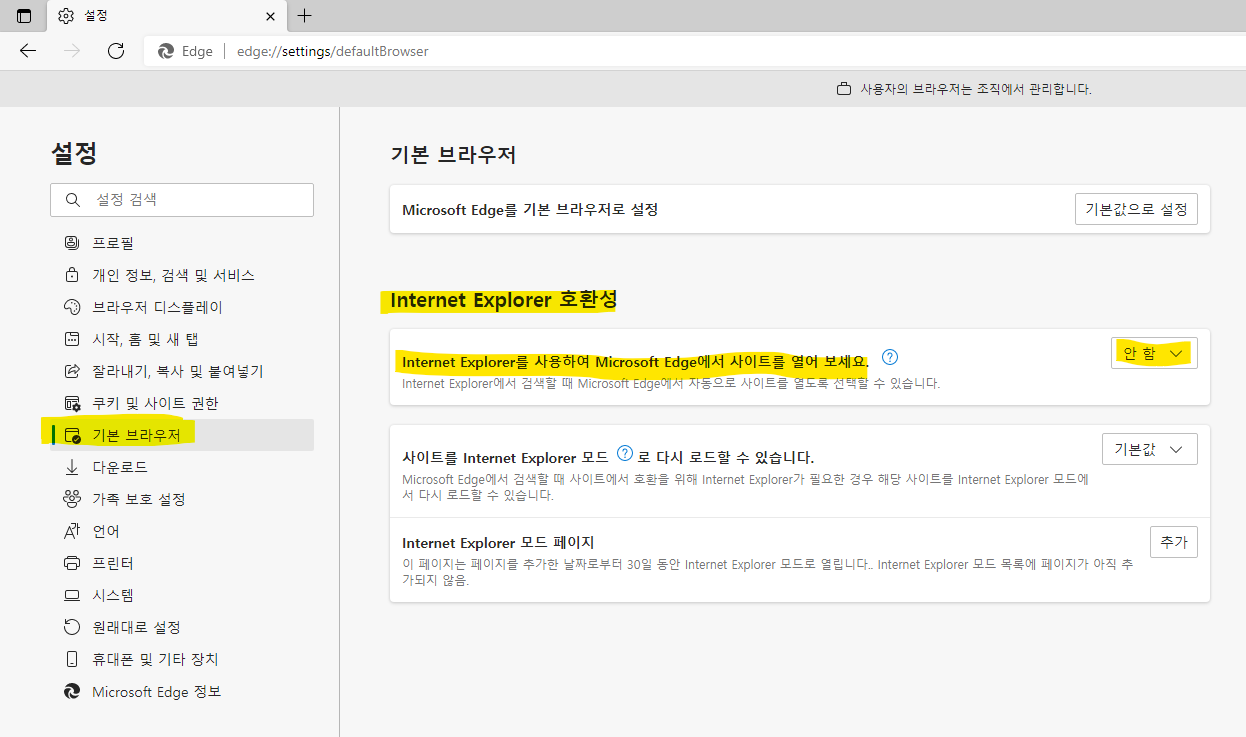Click the 프로필 profile icon in sidebar
Viewport: 1246px width, 737px height.
[x=71, y=243]
